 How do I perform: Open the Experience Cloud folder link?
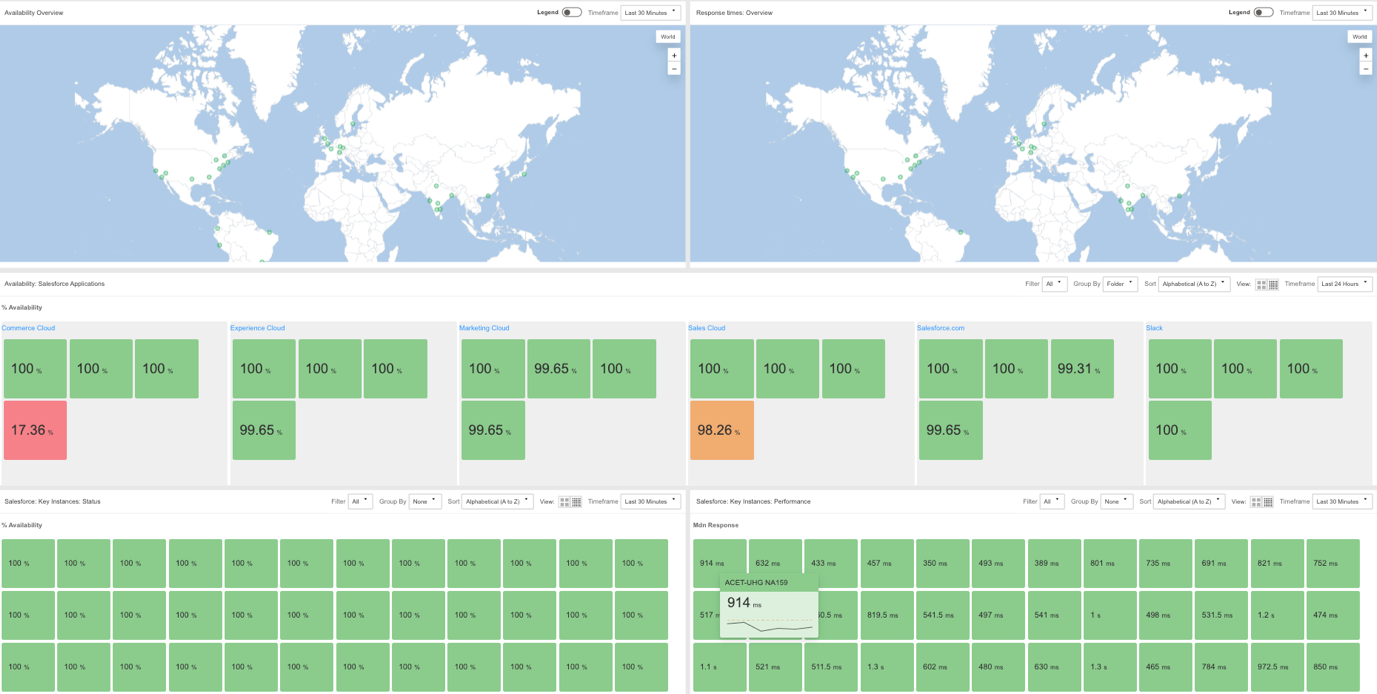click(258, 328)
